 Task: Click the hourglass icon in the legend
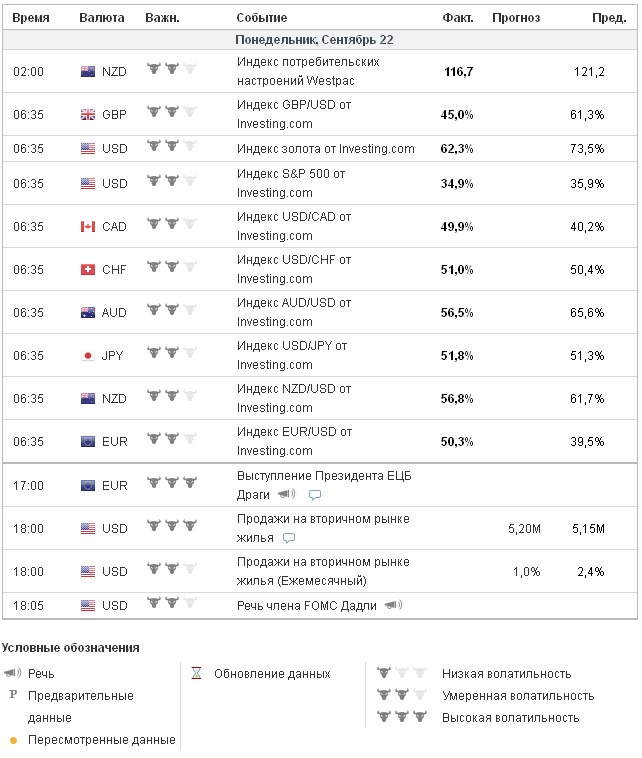[196, 673]
